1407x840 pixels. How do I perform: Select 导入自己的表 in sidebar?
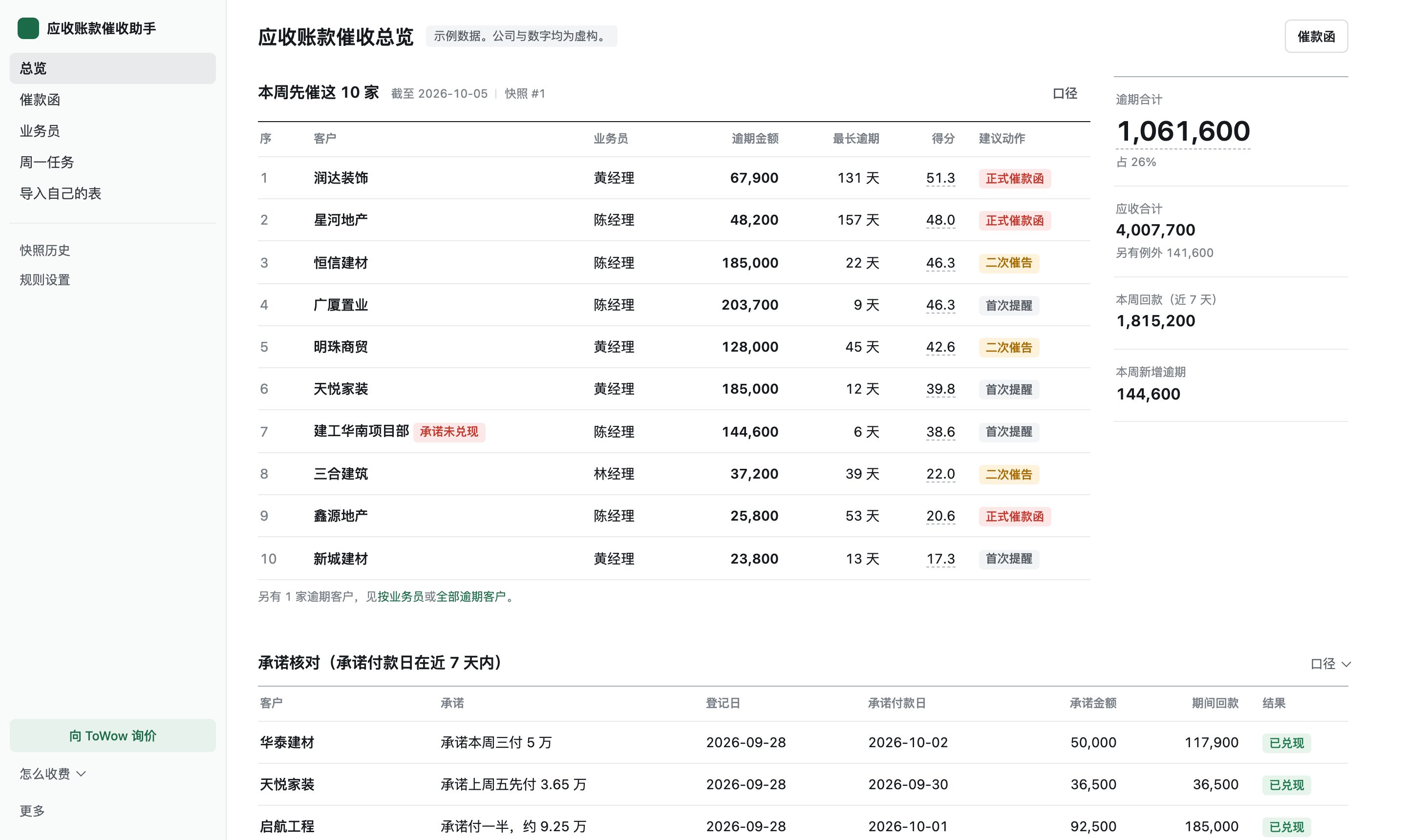pyautogui.click(x=113, y=193)
